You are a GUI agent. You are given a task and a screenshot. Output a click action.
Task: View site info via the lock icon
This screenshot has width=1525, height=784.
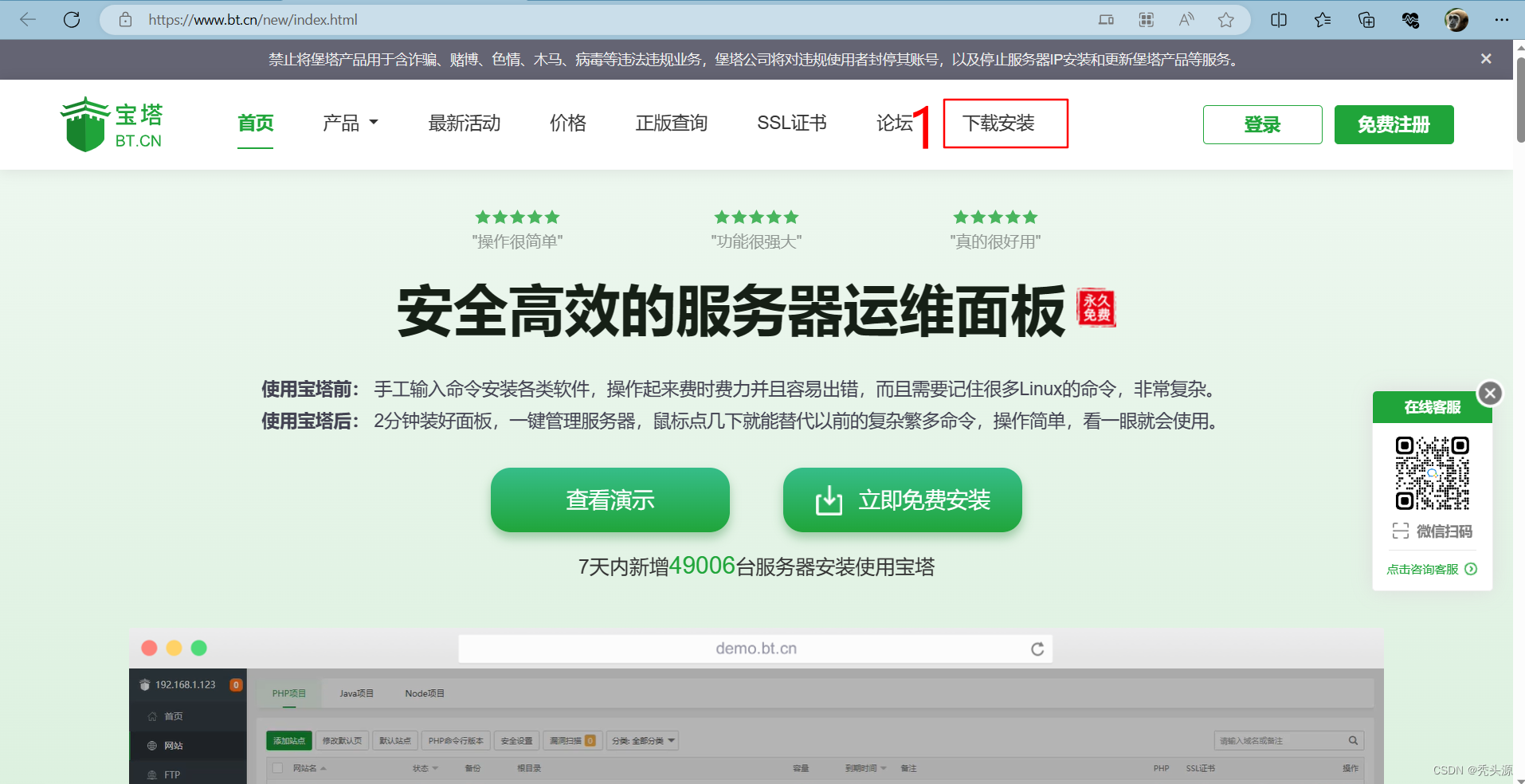(x=126, y=20)
